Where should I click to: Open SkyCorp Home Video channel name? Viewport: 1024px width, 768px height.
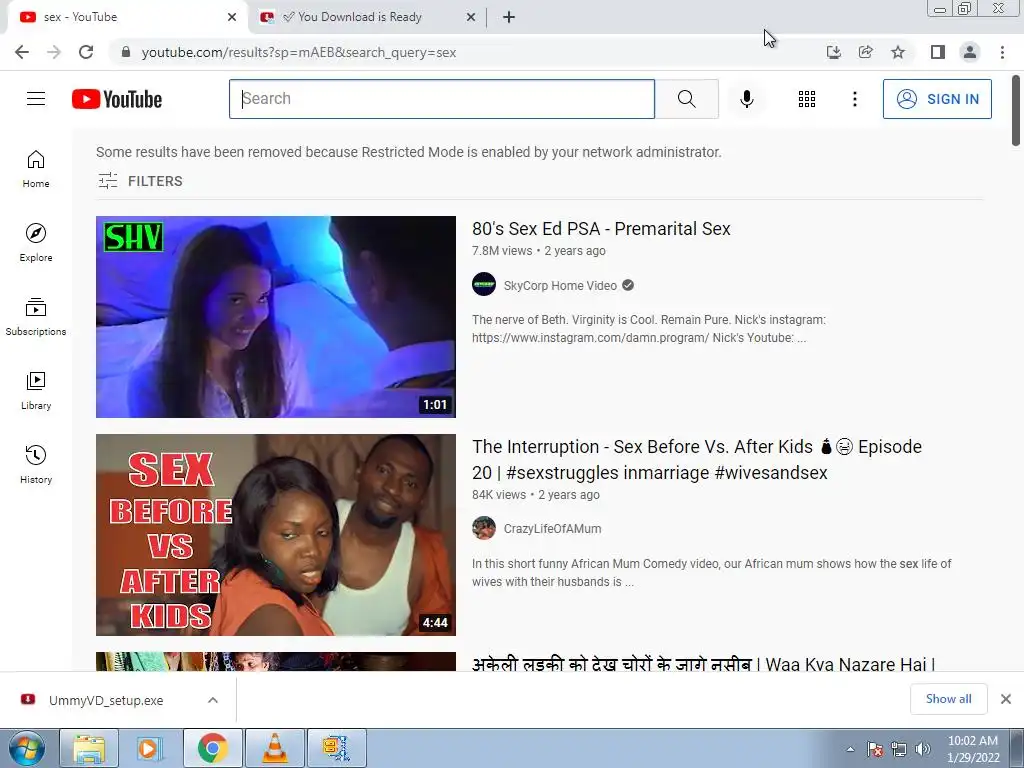560,285
